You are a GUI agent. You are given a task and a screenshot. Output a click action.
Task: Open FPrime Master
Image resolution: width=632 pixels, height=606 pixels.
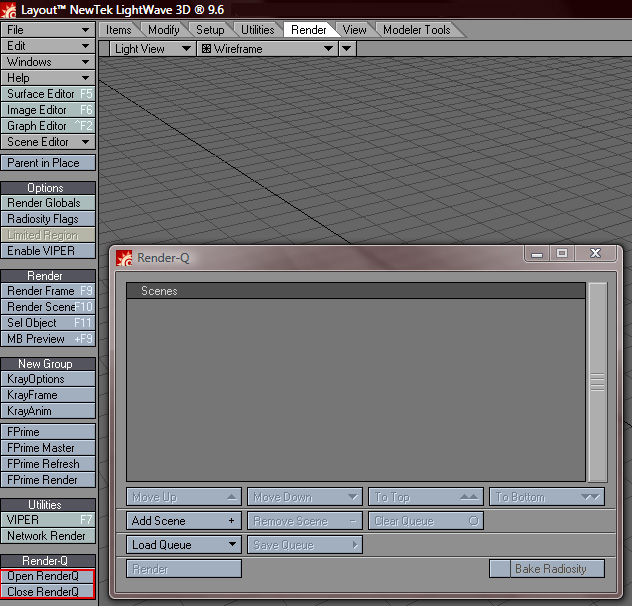[48, 448]
